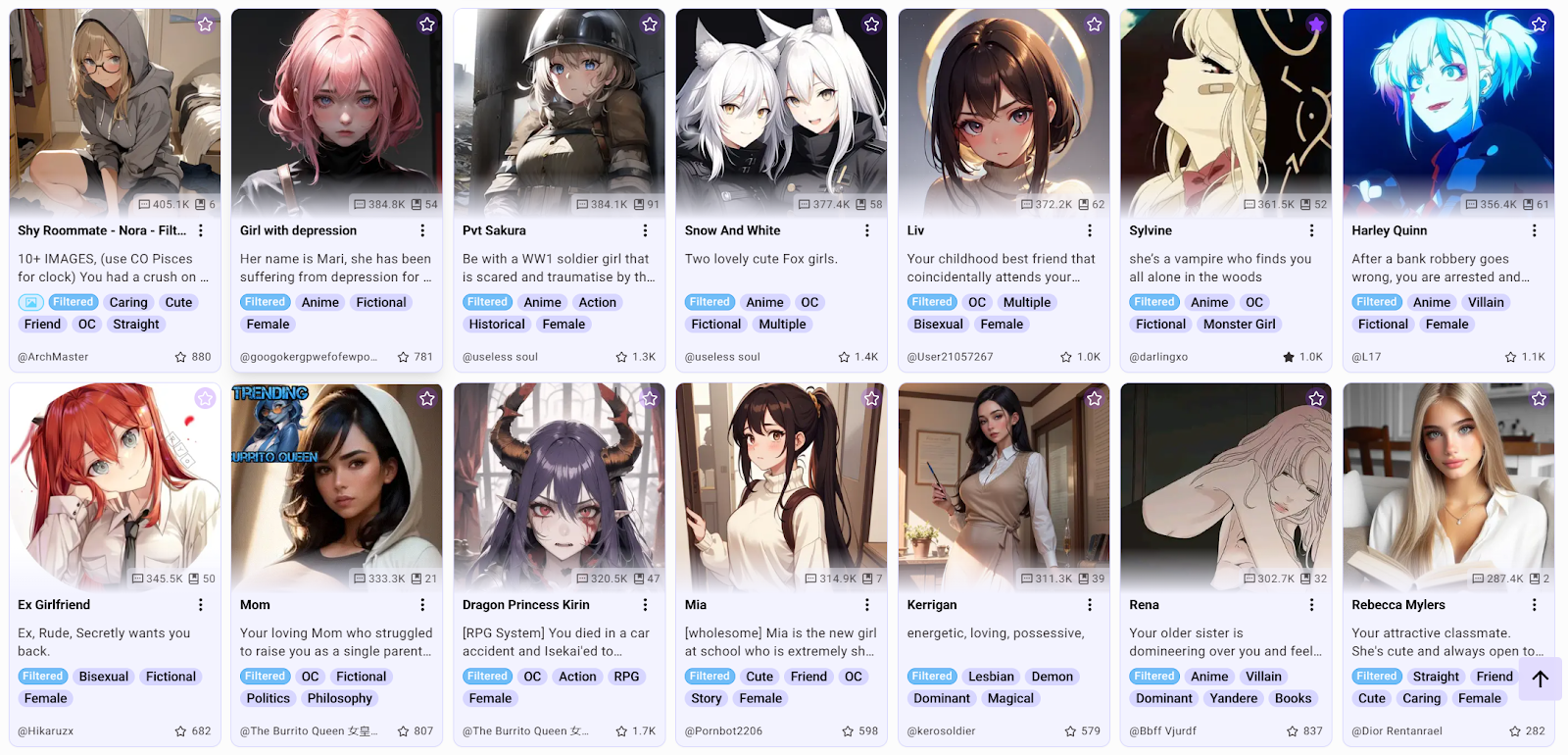This screenshot has width=1568, height=755.
Task: Click the Filtered badge on Liv card
Action: pyautogui.click(x=932, y=302)
